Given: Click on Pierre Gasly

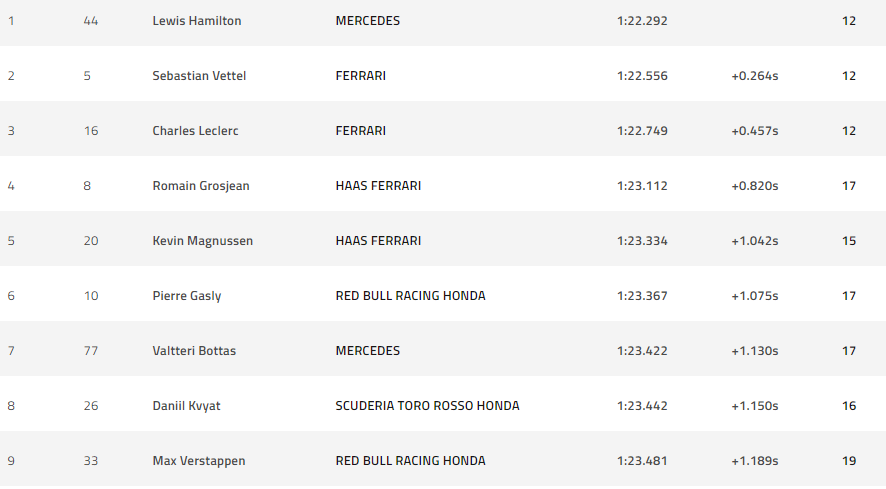Looking at the screenshot, I should [x=187, y=296].
